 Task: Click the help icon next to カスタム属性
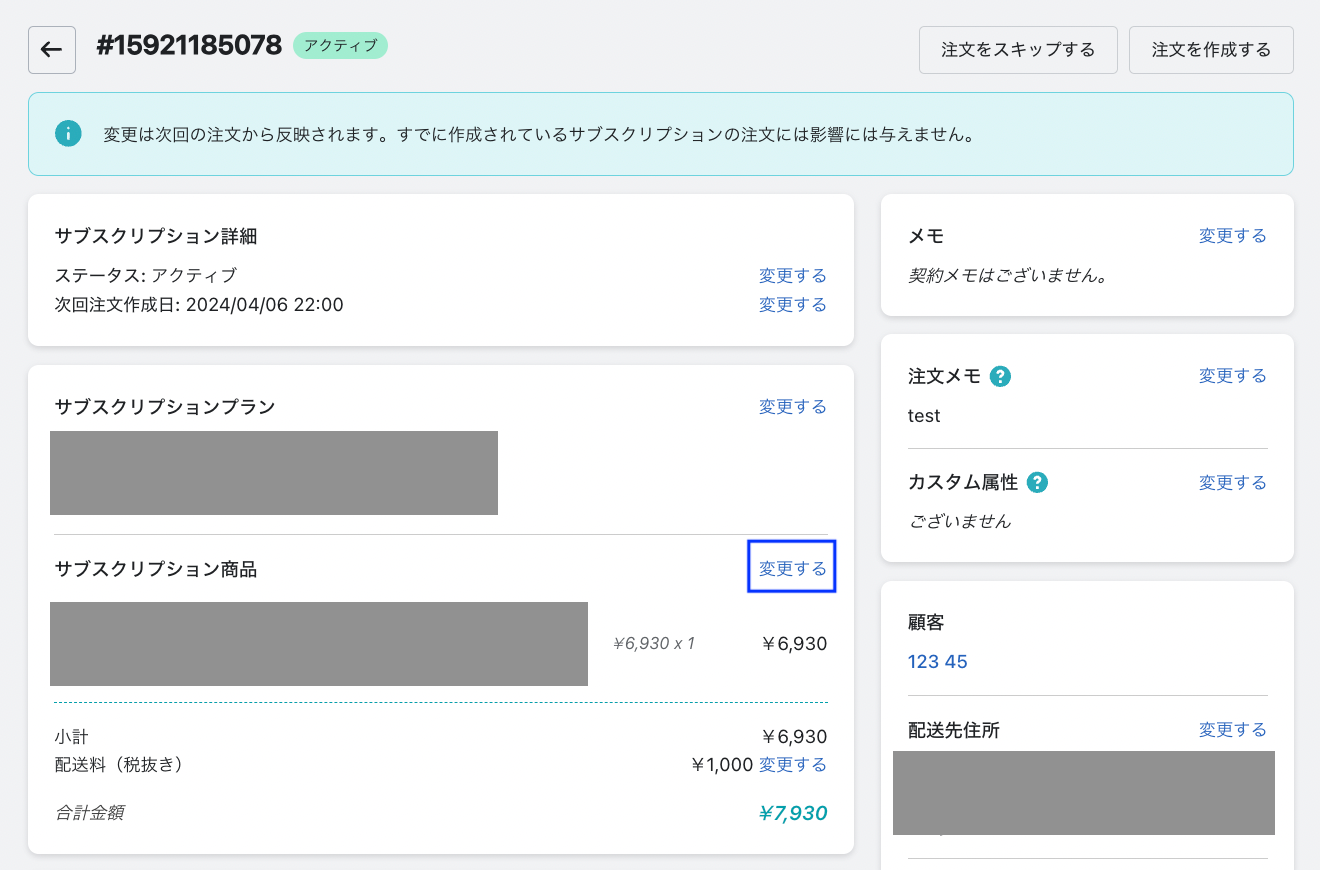1038,483
